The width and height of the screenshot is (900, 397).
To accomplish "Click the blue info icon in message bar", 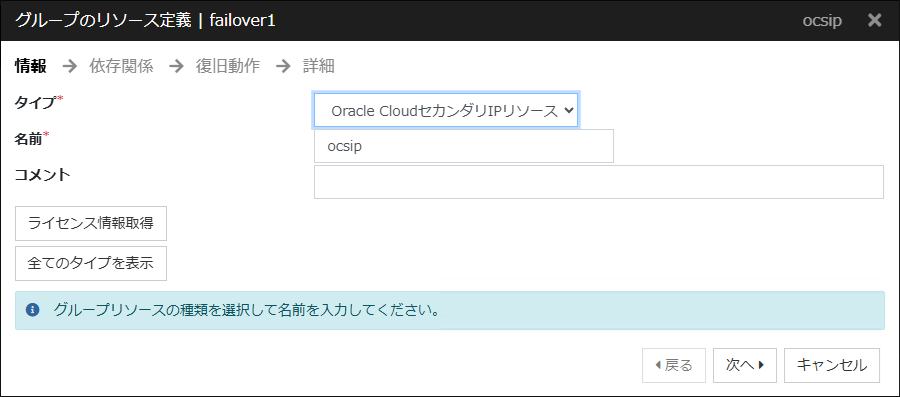I will (32, 310).
